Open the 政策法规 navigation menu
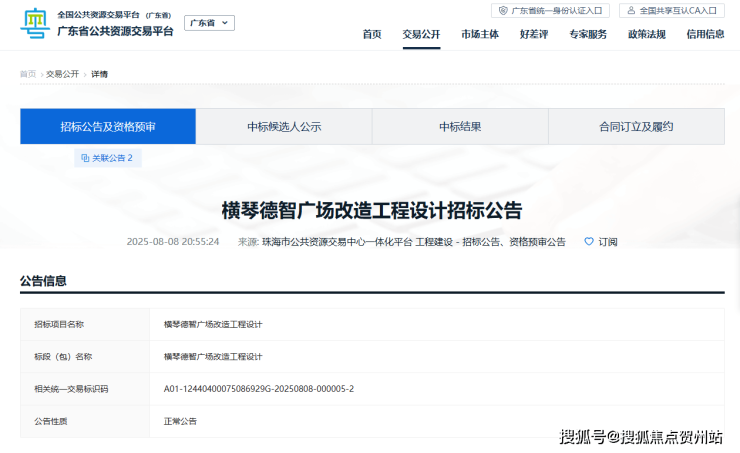The width and height of the screenshot is (740, 453). click(647, 34)
